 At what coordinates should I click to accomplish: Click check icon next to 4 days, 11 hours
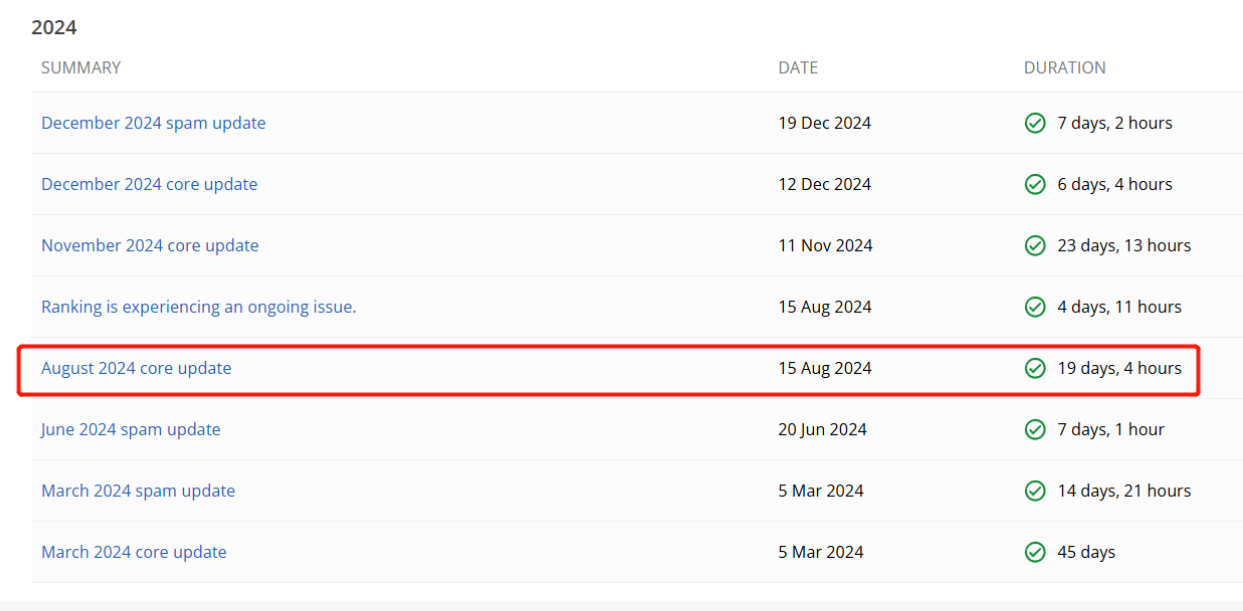[1035, 307]
